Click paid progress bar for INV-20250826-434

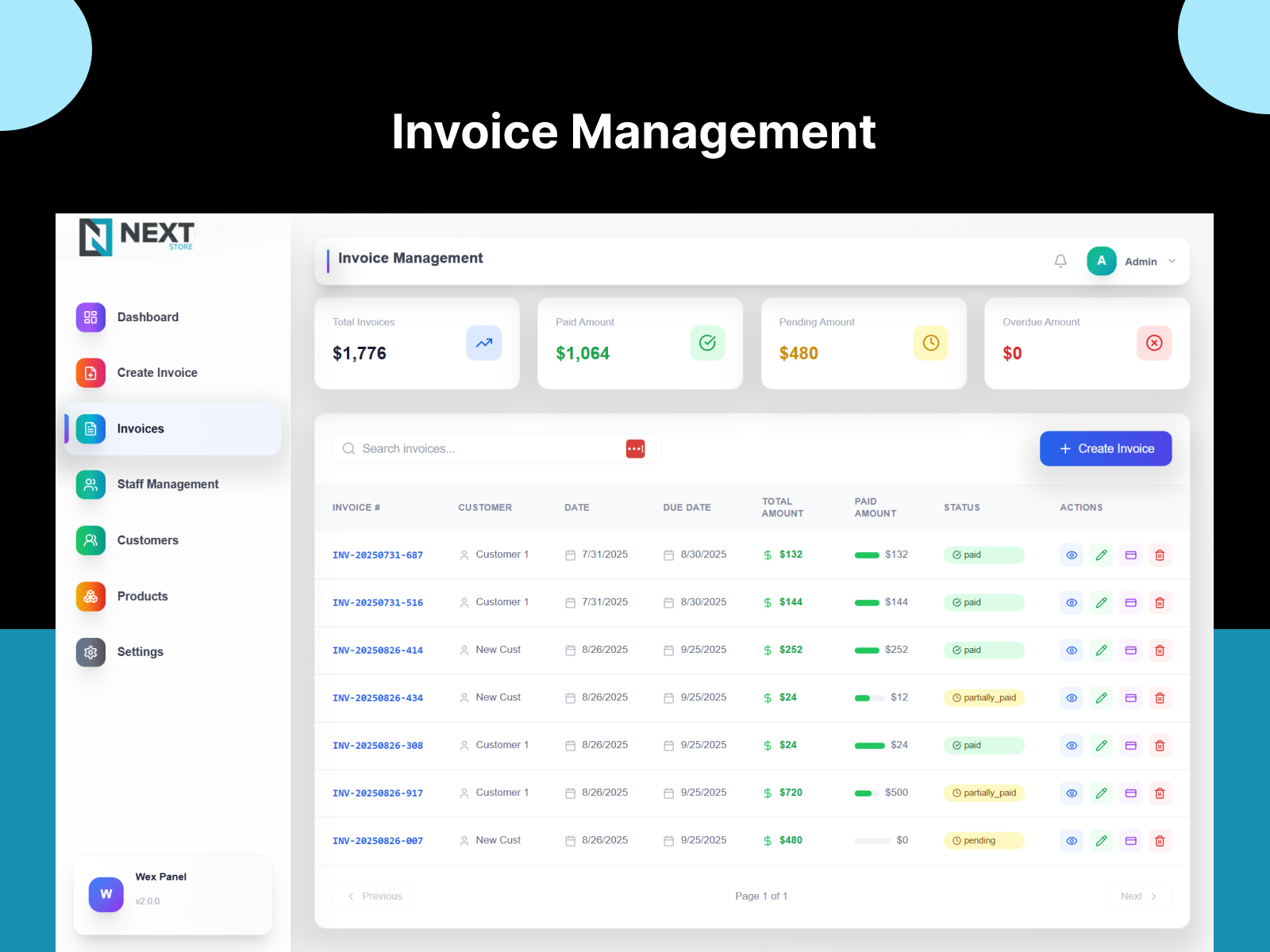(x=869, y=698)
